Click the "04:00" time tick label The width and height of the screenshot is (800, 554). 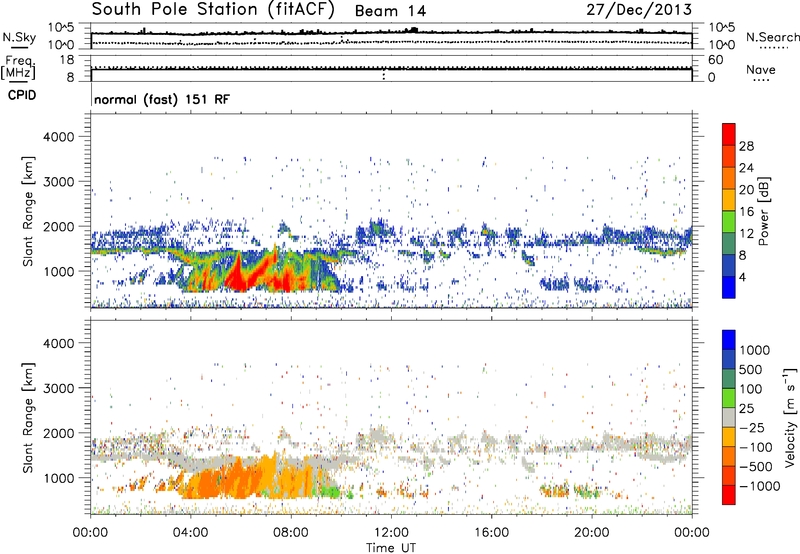point(191,533)
